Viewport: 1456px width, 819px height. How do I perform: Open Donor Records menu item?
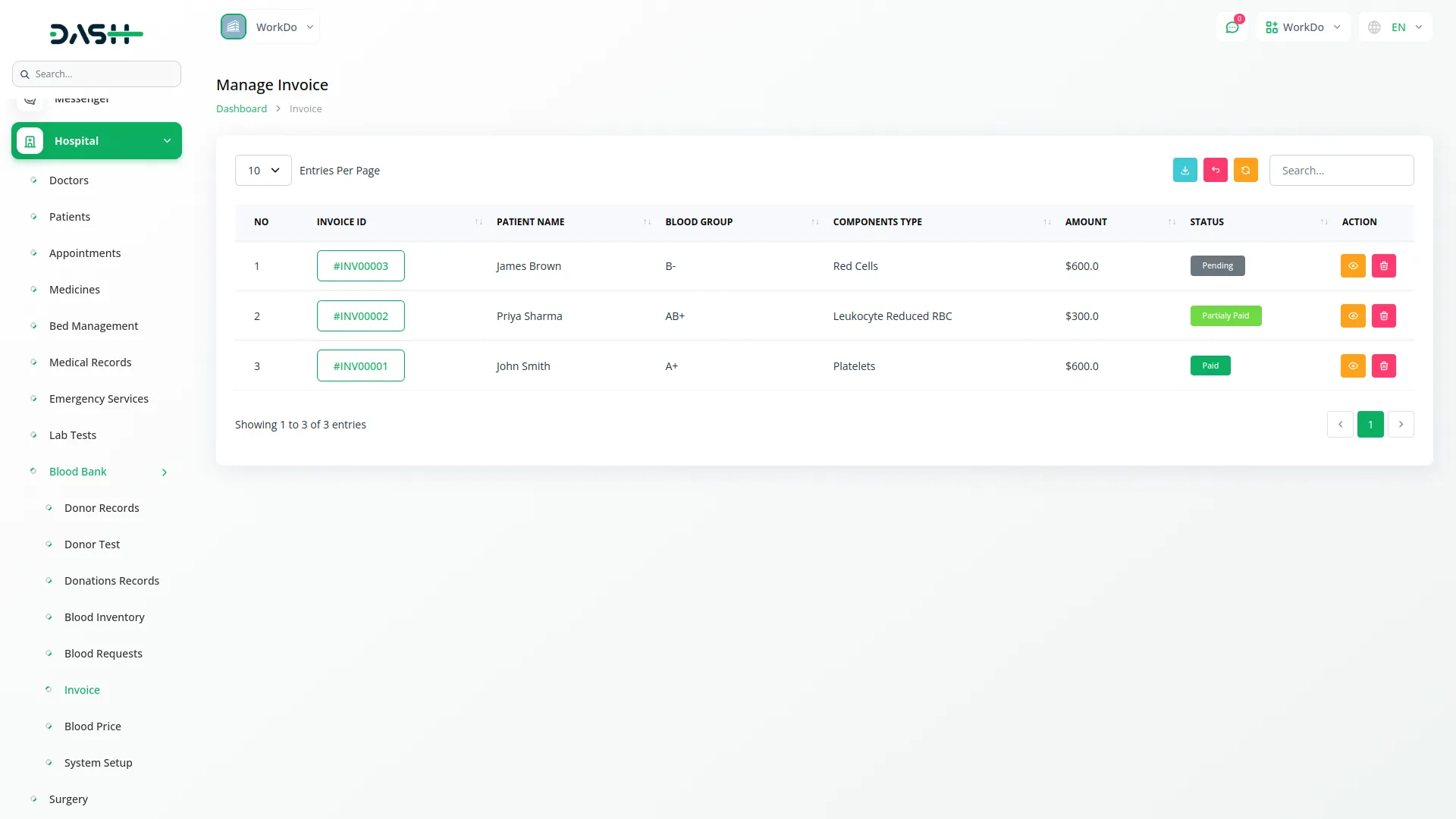pyautogui.click(x=102, y=508)
